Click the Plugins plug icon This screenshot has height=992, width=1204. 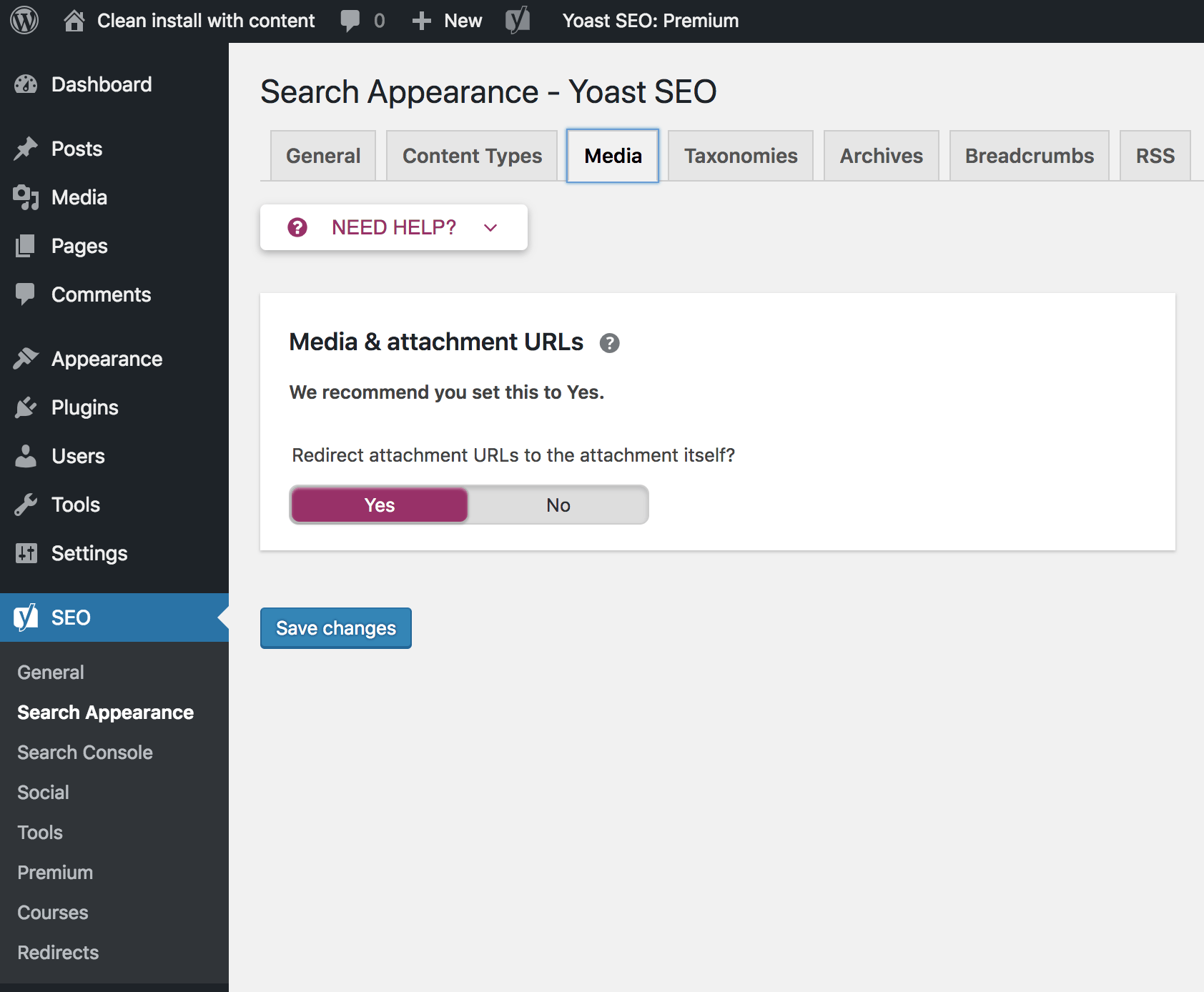pyautogui.click(x=26, y=407)
